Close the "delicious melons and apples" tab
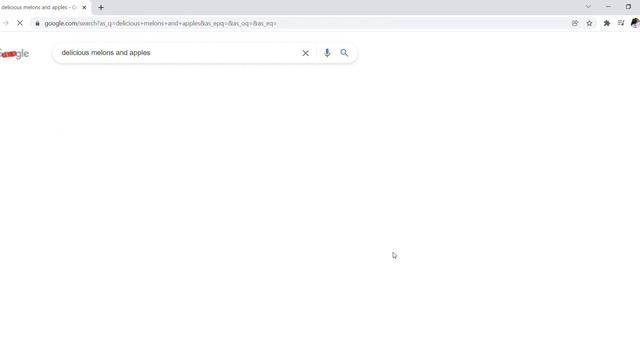Viewport: 640px width, 360px height. [84, 7]
